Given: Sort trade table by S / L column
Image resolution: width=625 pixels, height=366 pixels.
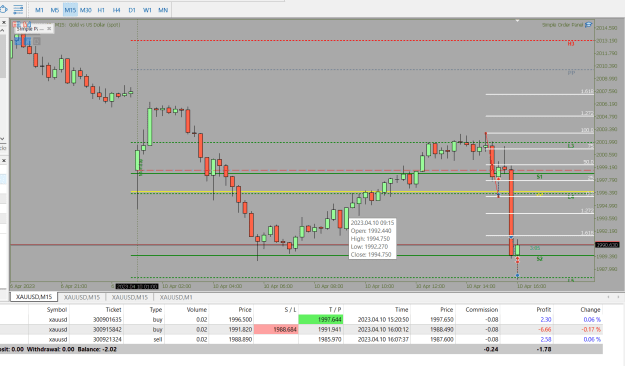Looking at the screenshot, I should (x=290, y=309).
